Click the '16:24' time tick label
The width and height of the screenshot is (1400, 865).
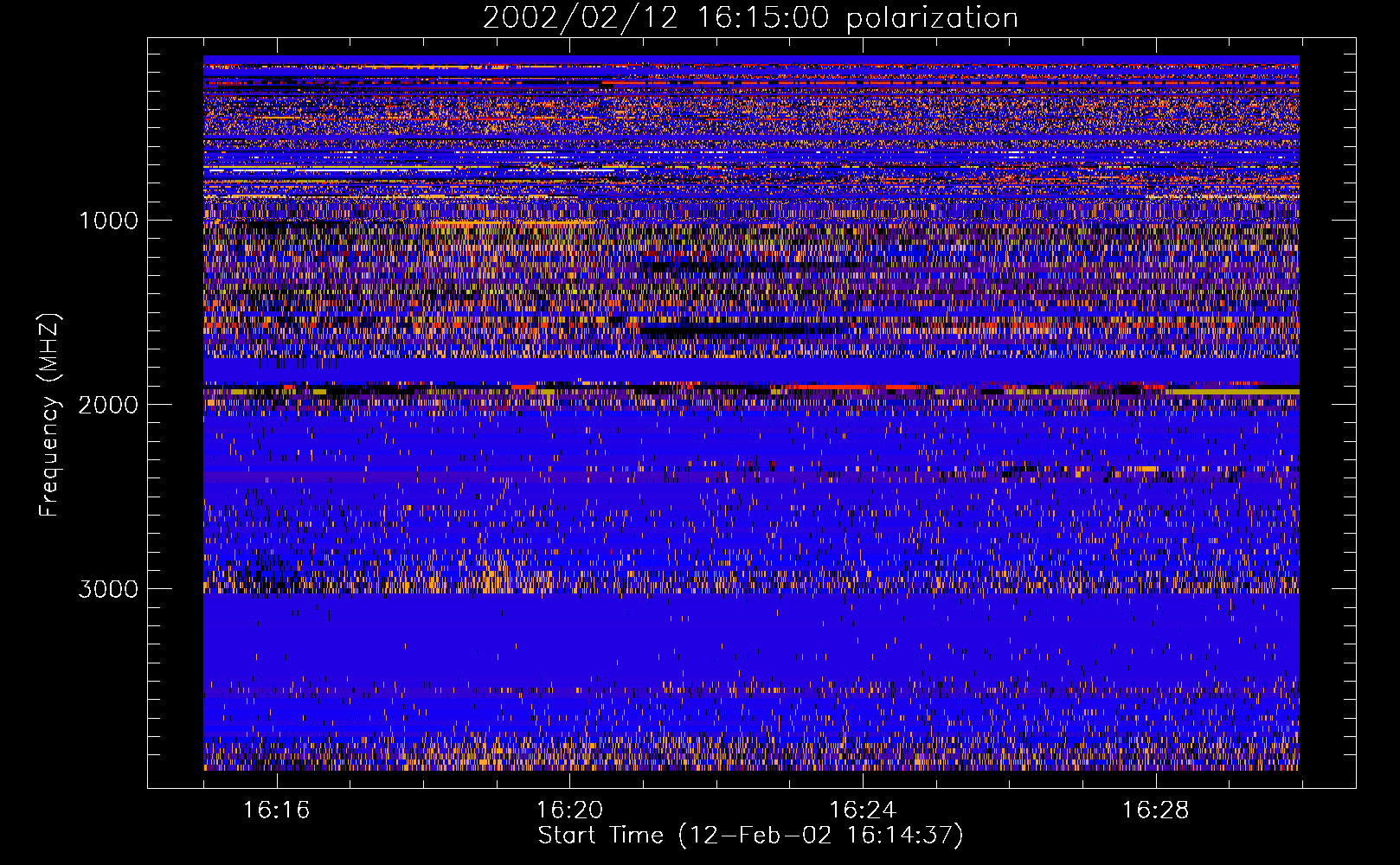[x=862, y=811]
